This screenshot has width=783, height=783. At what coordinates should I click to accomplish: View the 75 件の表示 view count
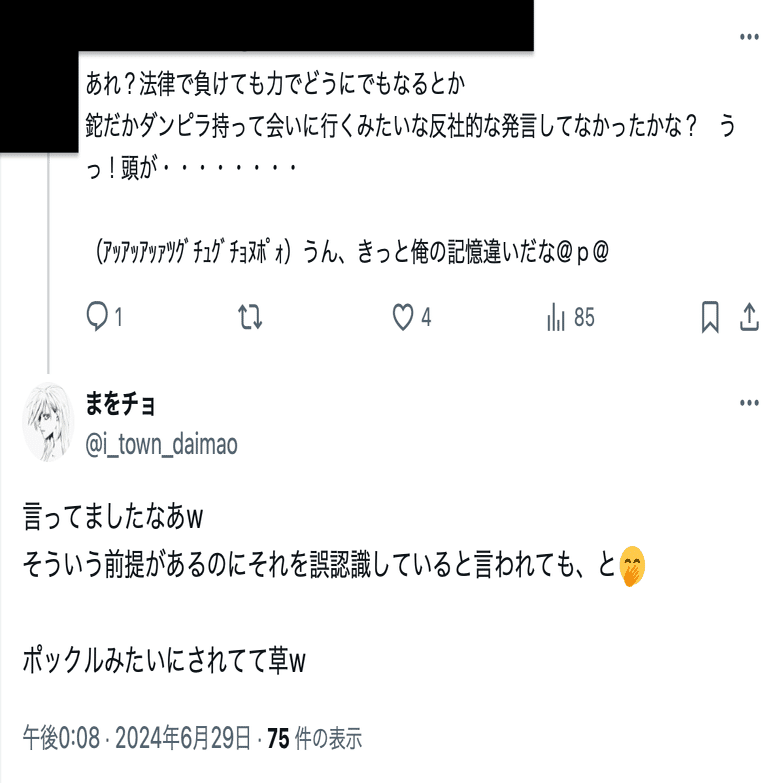click(x=315, y=738)
